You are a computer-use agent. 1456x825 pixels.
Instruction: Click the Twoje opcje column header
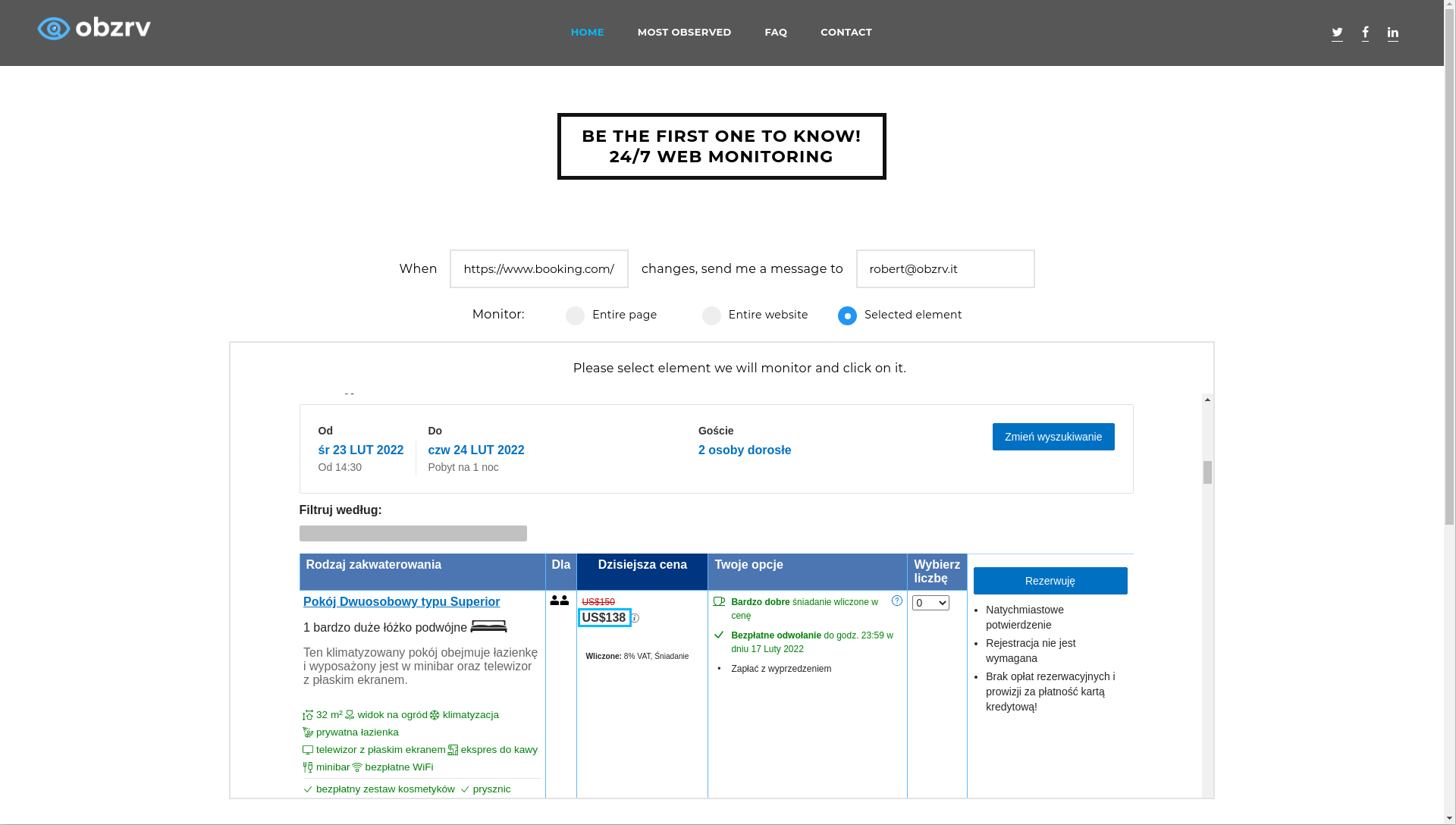coord(808,572)
